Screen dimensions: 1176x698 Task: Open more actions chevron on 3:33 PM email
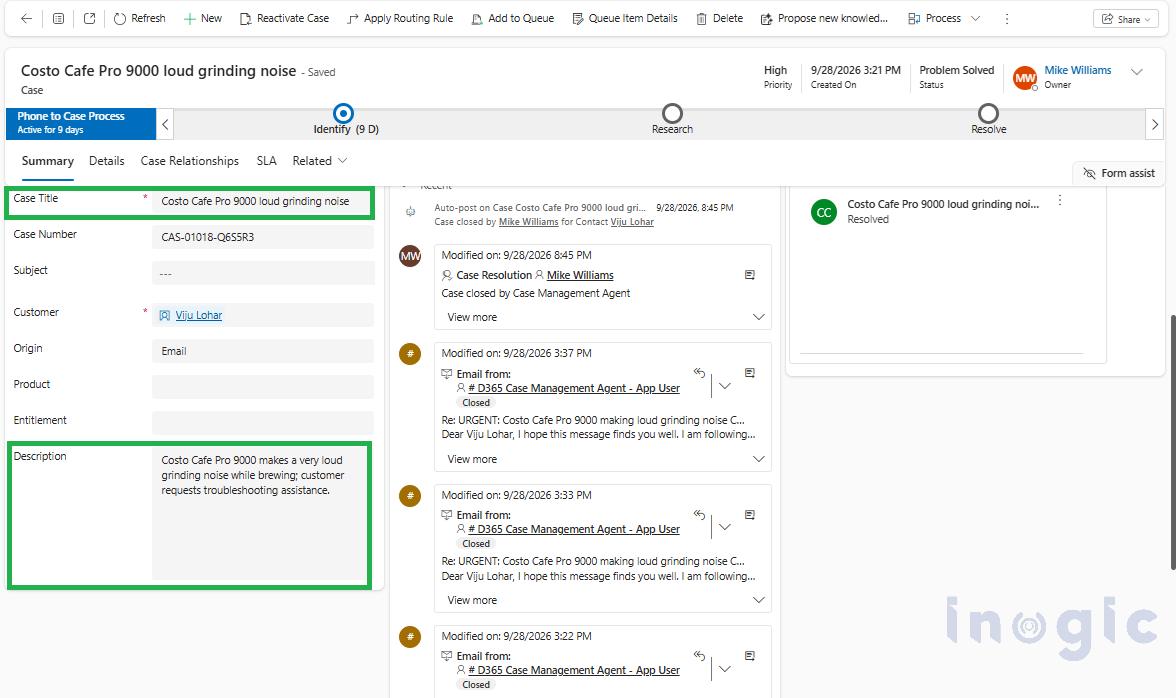point(724,527)
